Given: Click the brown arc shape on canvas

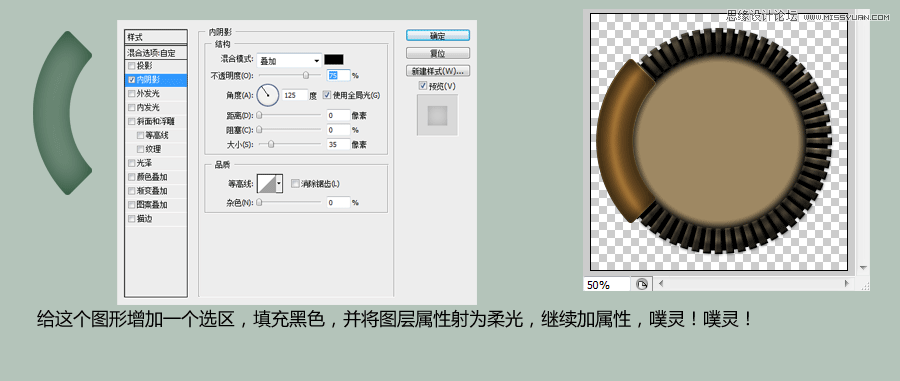Looking at the screenshot, I should pyautogui.click(x=615, y=141).
